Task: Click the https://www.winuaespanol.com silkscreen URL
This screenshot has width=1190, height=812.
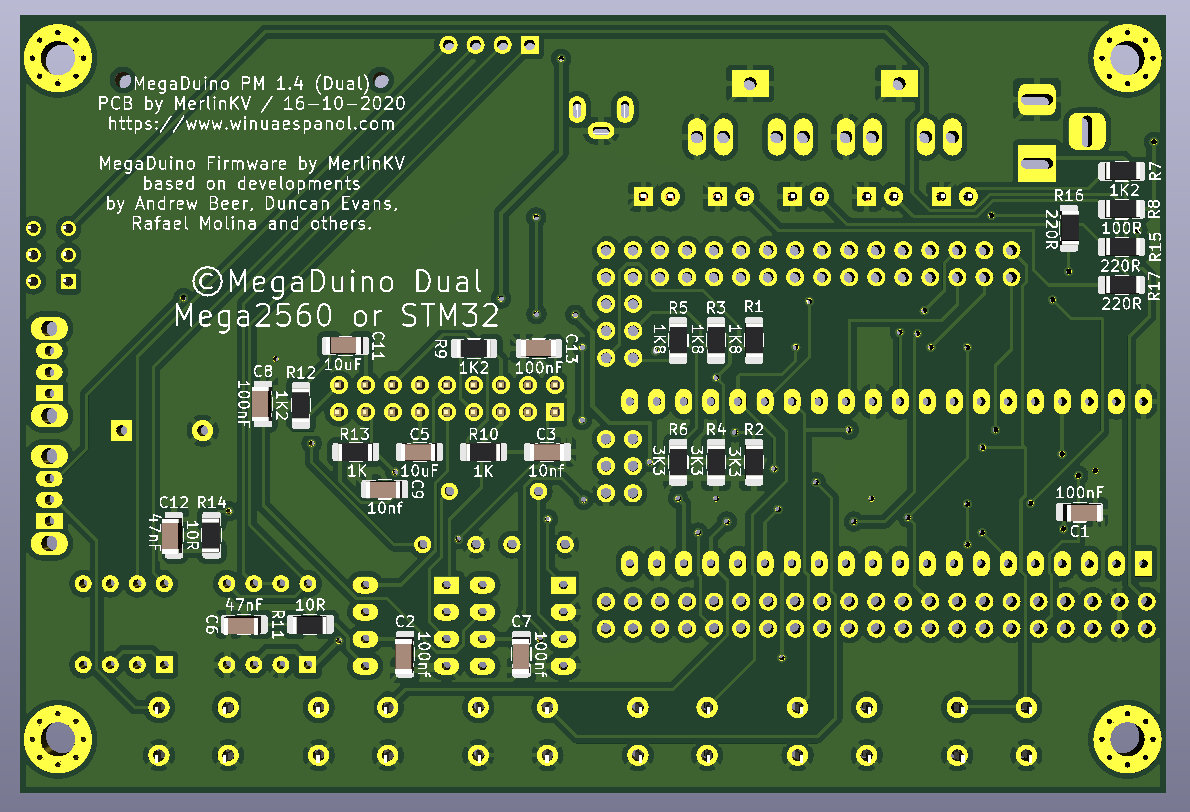Action: coord(251,124)
